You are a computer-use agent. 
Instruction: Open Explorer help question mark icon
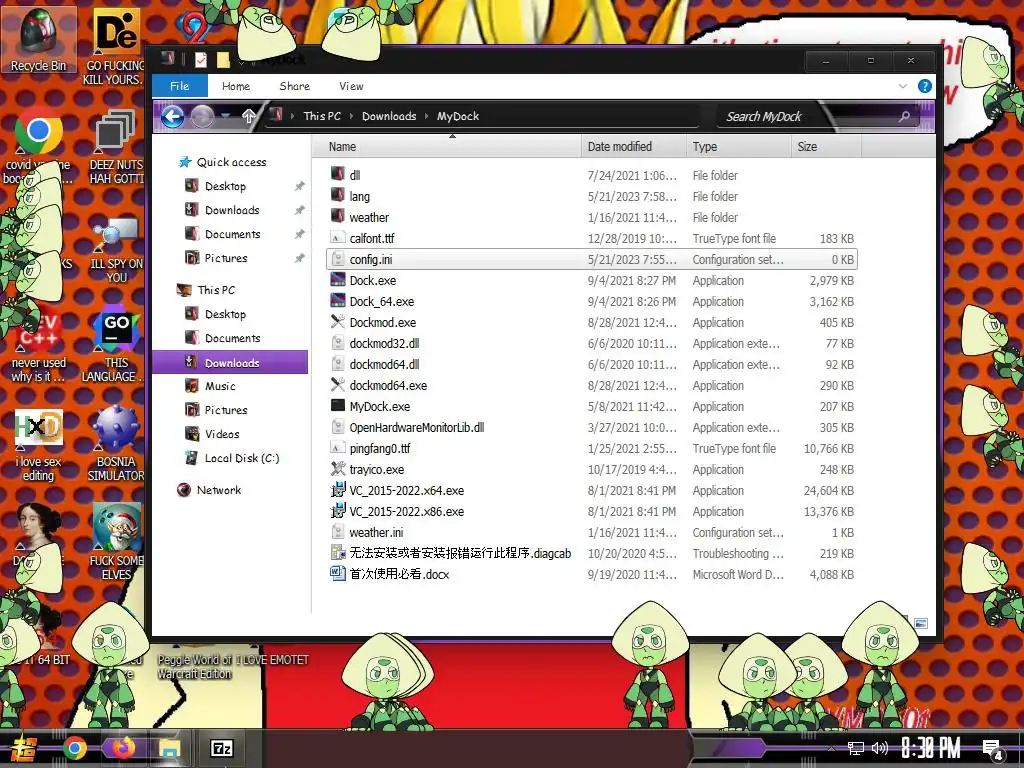[x=925, y=86]
